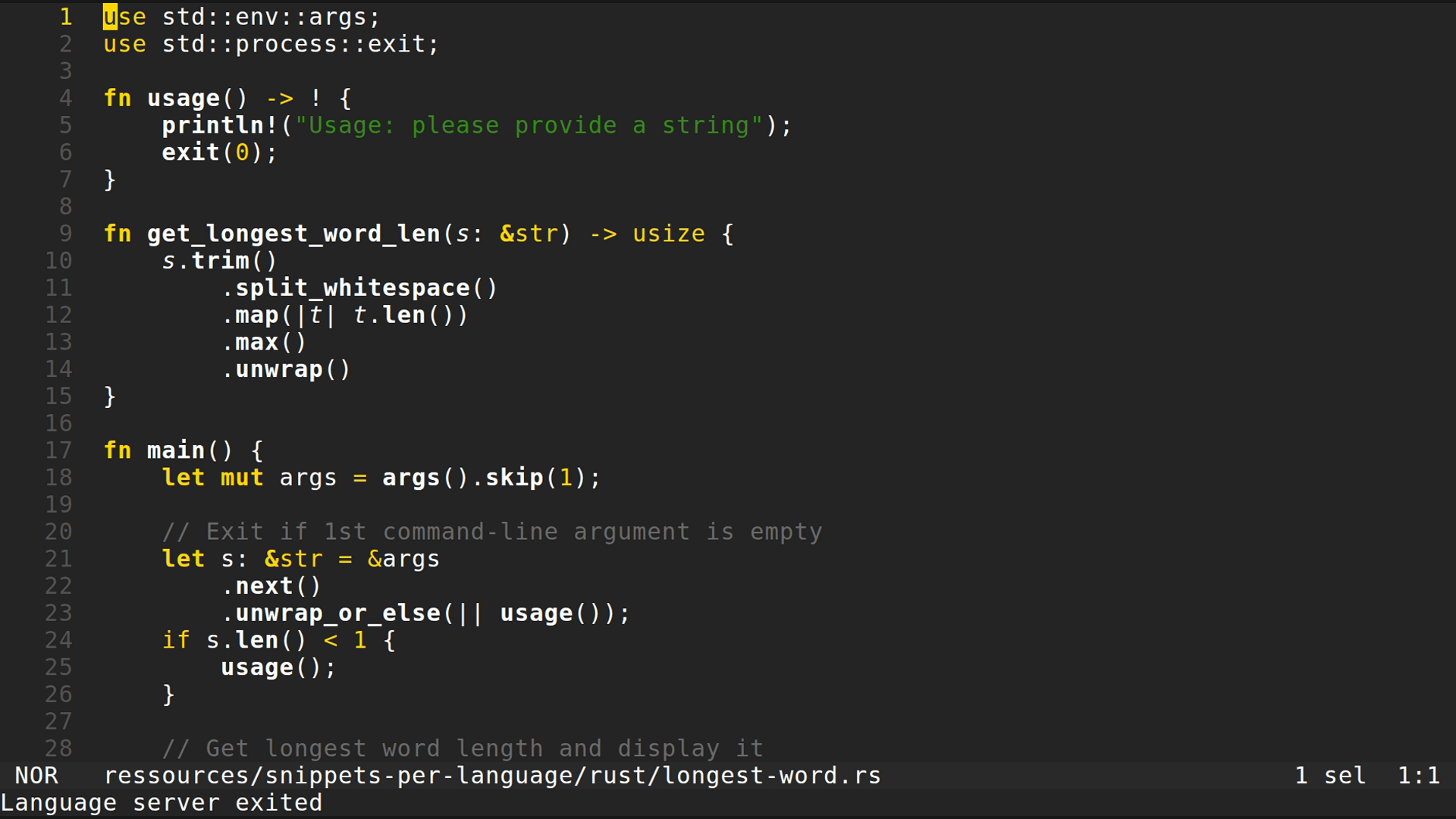Click the unwrap_or_else method call
This screenshot has width=1456, height=819.
pyautogui.click(x=337, y=613)
